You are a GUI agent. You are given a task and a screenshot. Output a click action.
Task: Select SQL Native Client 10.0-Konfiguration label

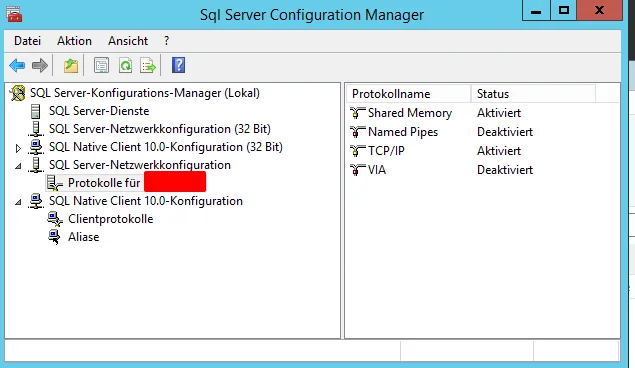146,201
